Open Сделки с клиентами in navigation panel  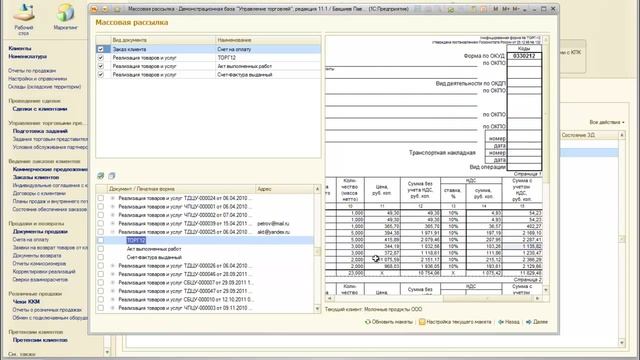(x=40, y=109)
